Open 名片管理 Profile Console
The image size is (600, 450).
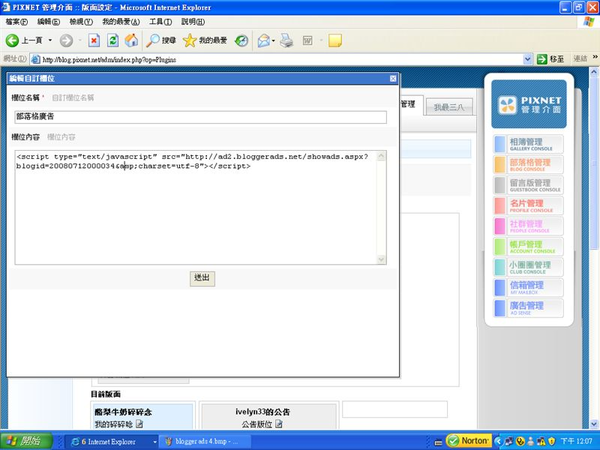528,205
